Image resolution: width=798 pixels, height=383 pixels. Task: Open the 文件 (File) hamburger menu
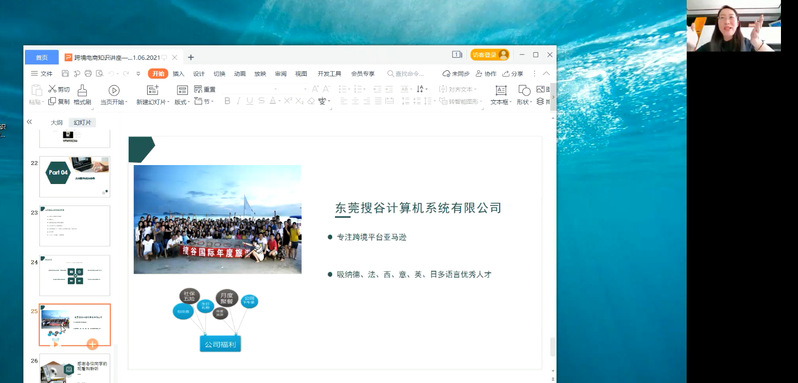[42, 74]
